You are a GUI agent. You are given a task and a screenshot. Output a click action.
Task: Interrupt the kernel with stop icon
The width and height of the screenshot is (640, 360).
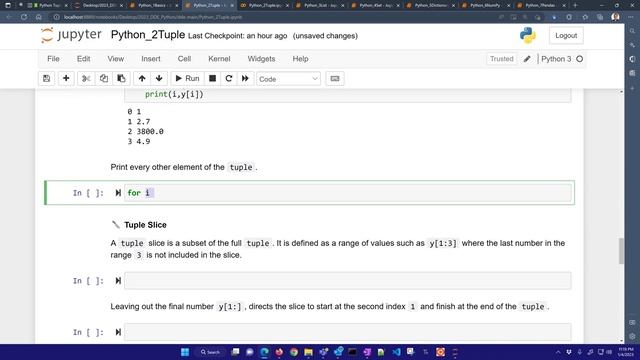(x=212, y=78)
